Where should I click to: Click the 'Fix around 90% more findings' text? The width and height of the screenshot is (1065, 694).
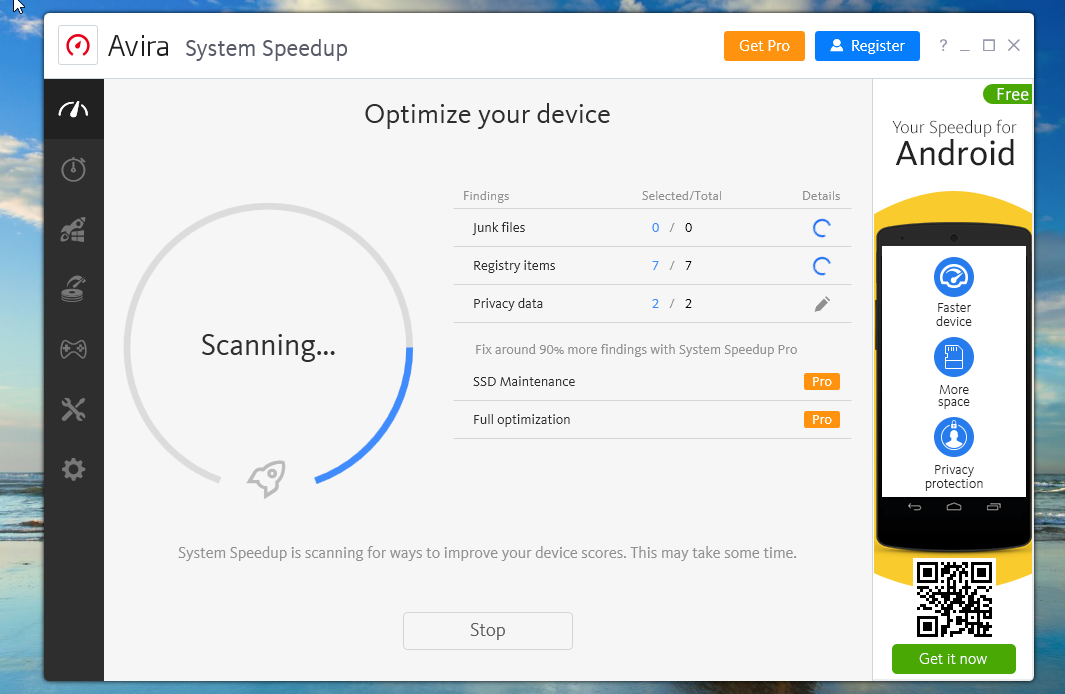pos(636,350)
